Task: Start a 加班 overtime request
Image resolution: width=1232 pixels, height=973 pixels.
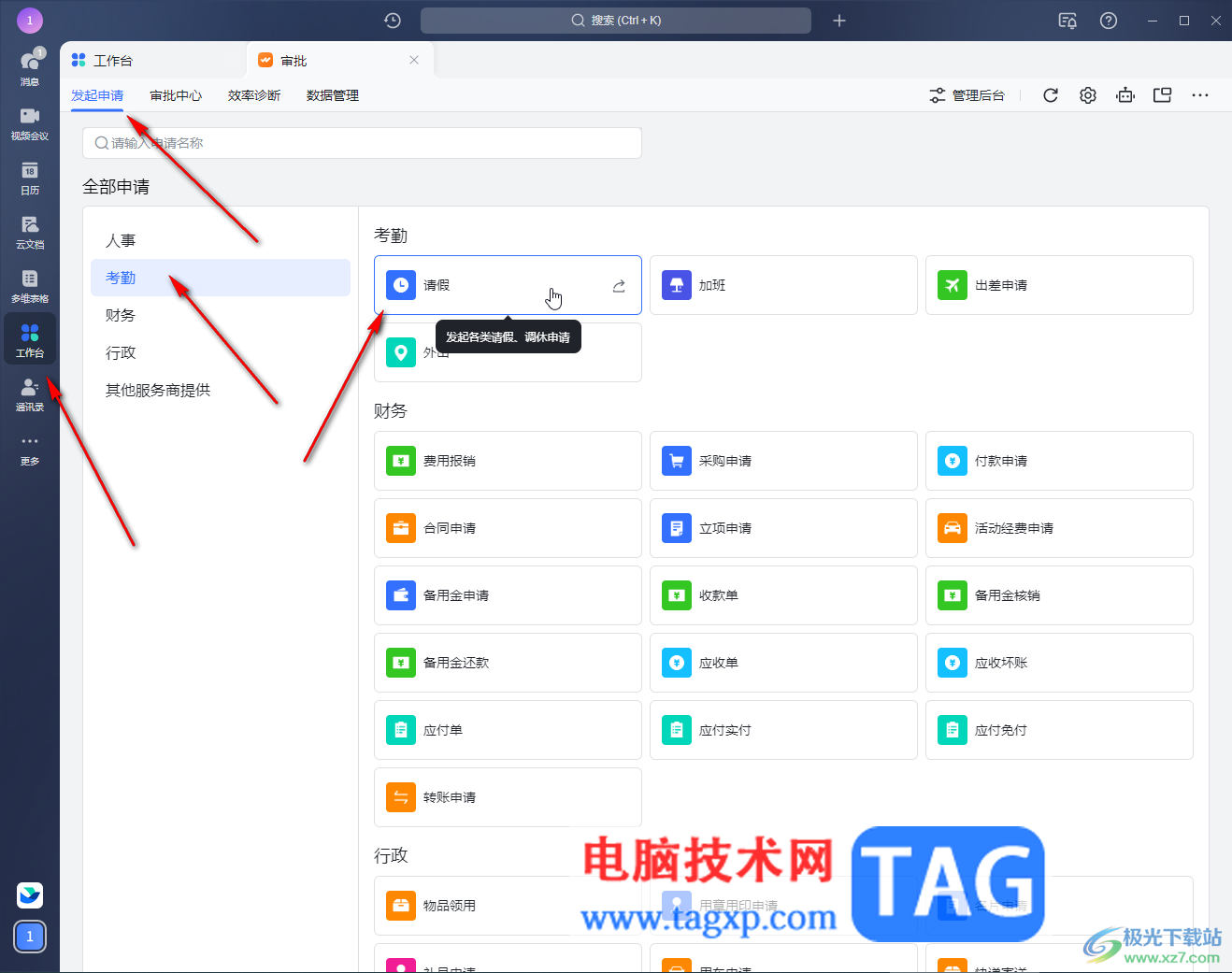Action: click(783, 285)
